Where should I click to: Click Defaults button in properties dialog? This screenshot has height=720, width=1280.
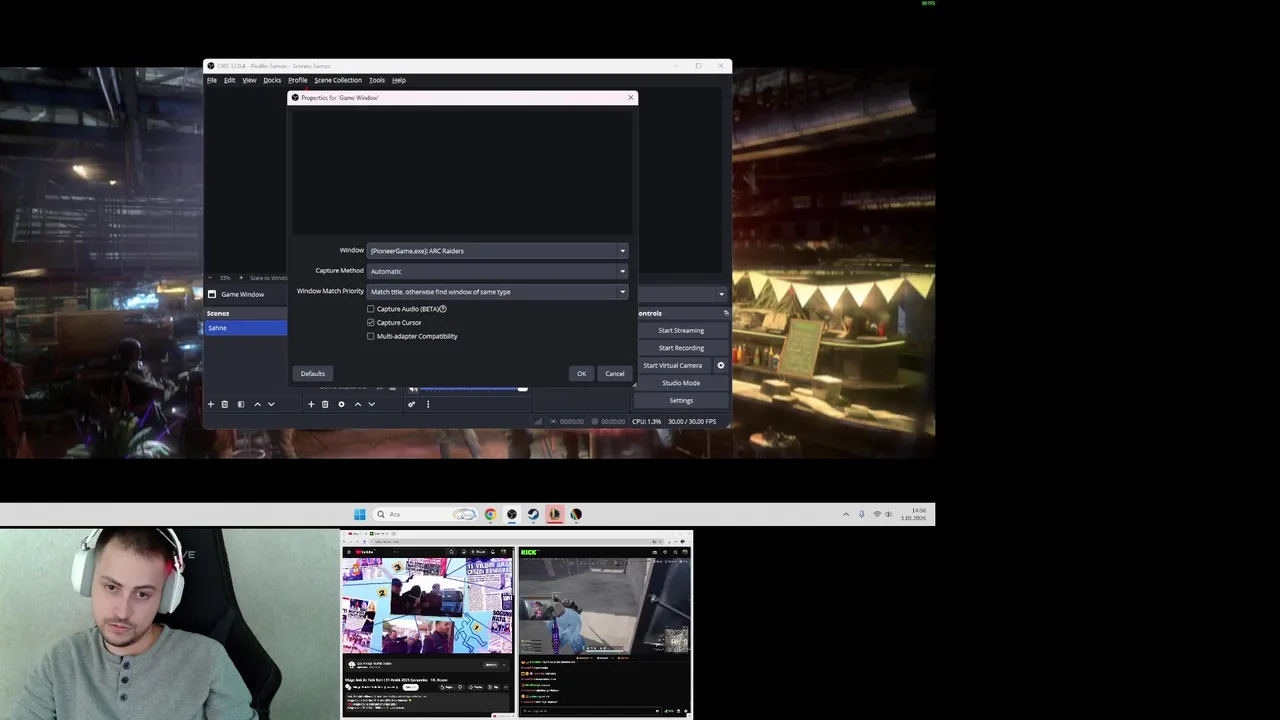pyautogui.click(x=313, y=374)
